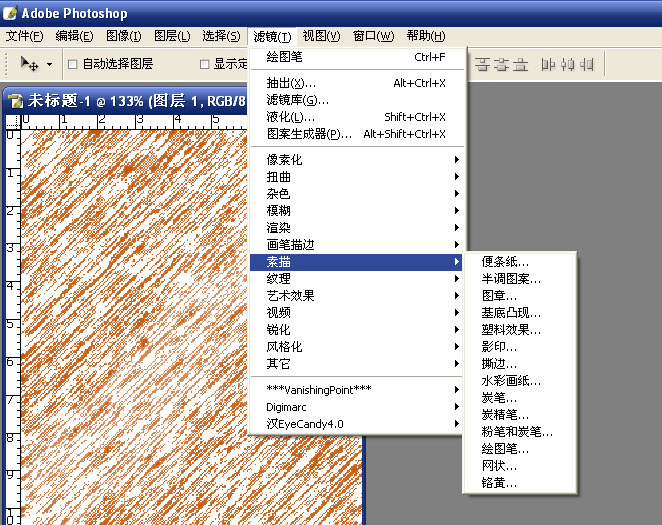The image size is (662, 525).
Task: Click the highlighted 素描 menu item
Action: [356, 262]
